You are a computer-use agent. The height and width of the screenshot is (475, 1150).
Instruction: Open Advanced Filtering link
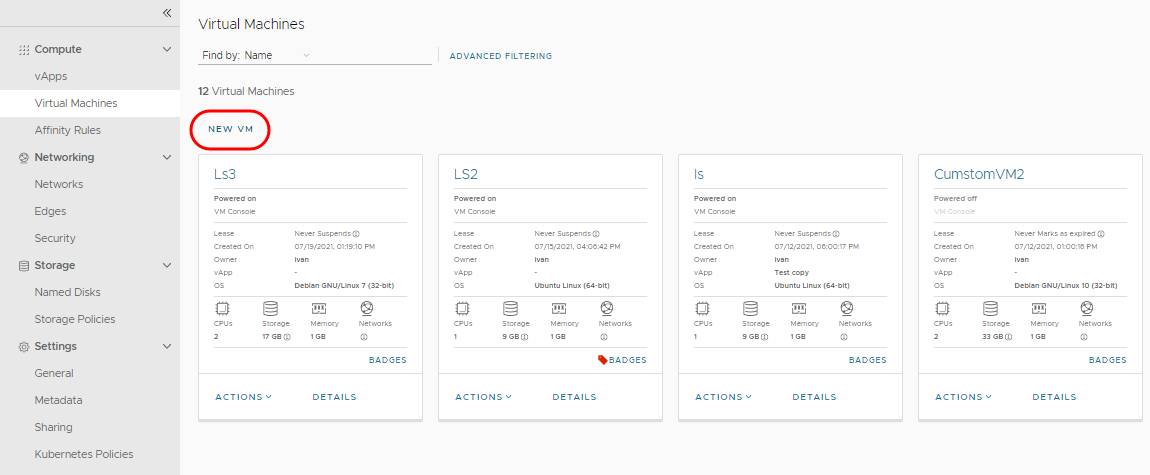[x=500, y=56]
